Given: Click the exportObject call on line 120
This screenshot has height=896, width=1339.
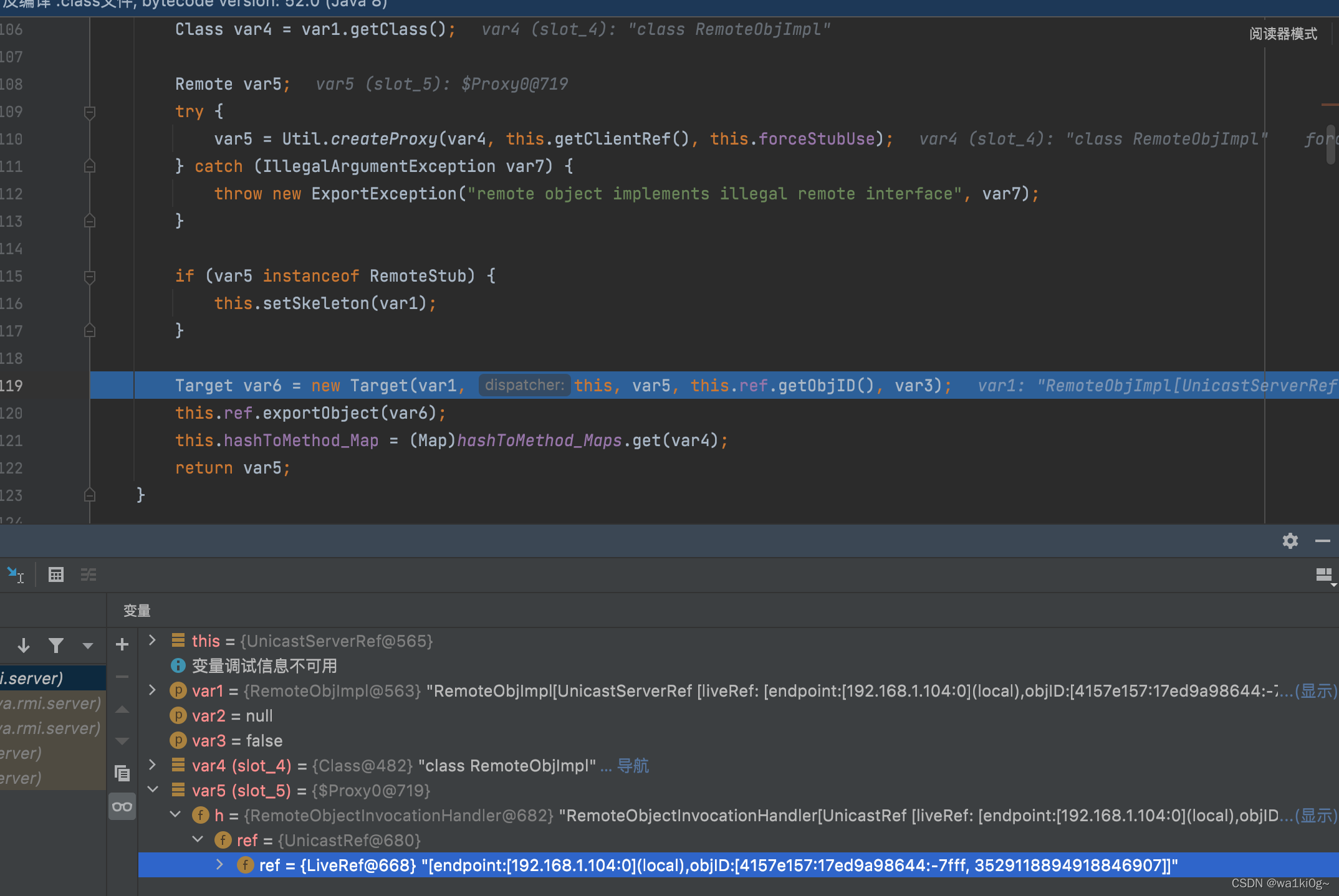Looking at the screenshot, I should click(x=320, y=413).
